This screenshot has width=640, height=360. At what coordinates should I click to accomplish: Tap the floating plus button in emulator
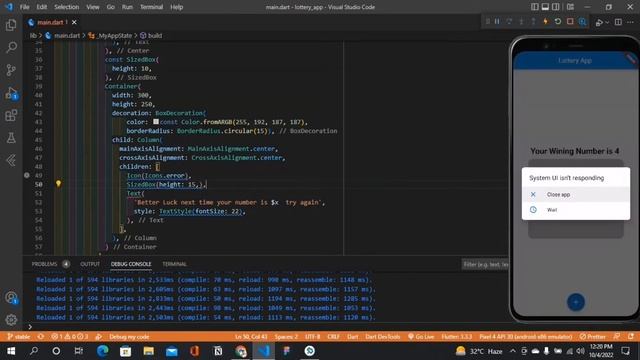coord(576,302)
